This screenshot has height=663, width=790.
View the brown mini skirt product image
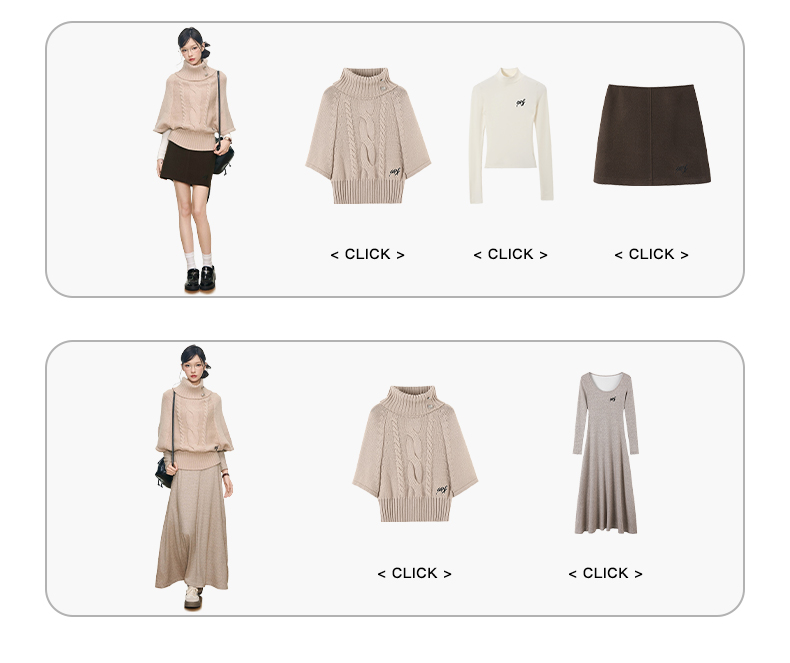652,134
